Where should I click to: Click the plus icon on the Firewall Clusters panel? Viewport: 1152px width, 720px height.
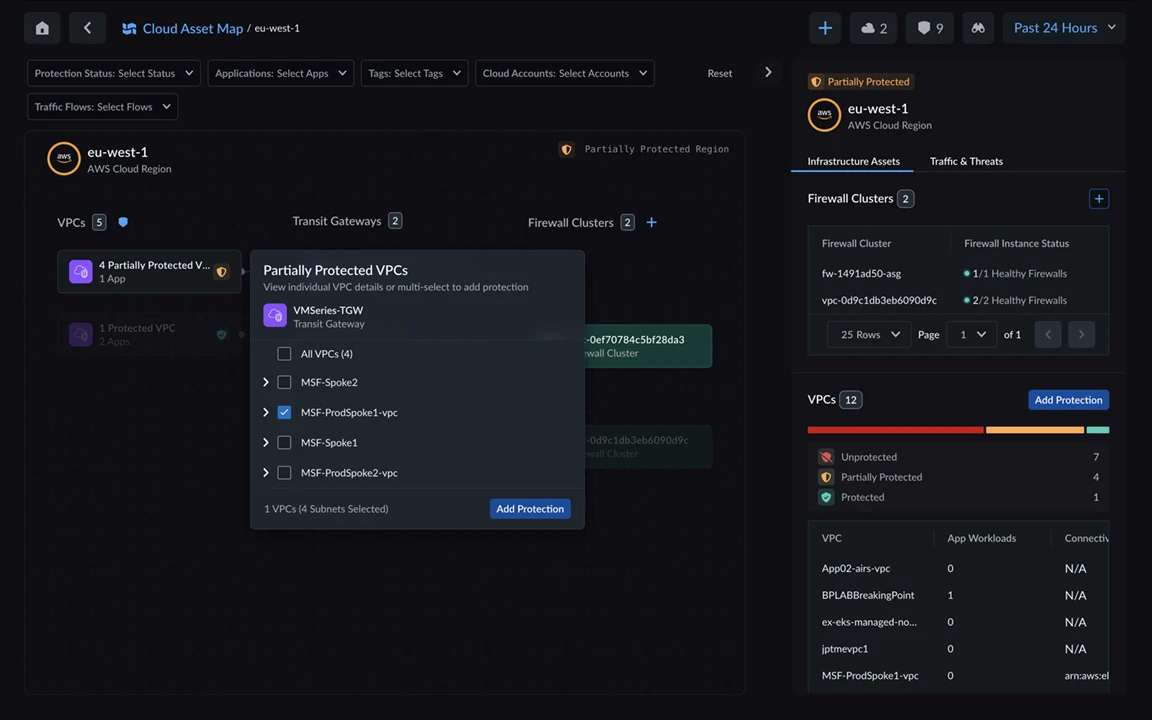coord(1098,198)
